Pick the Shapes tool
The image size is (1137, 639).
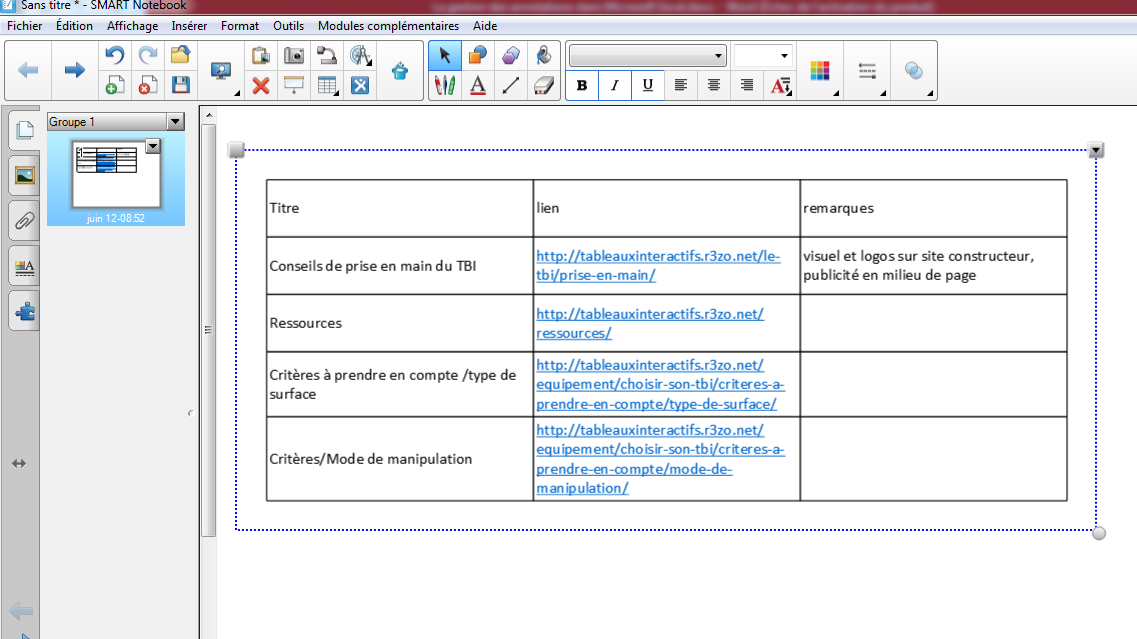(478, 55)
